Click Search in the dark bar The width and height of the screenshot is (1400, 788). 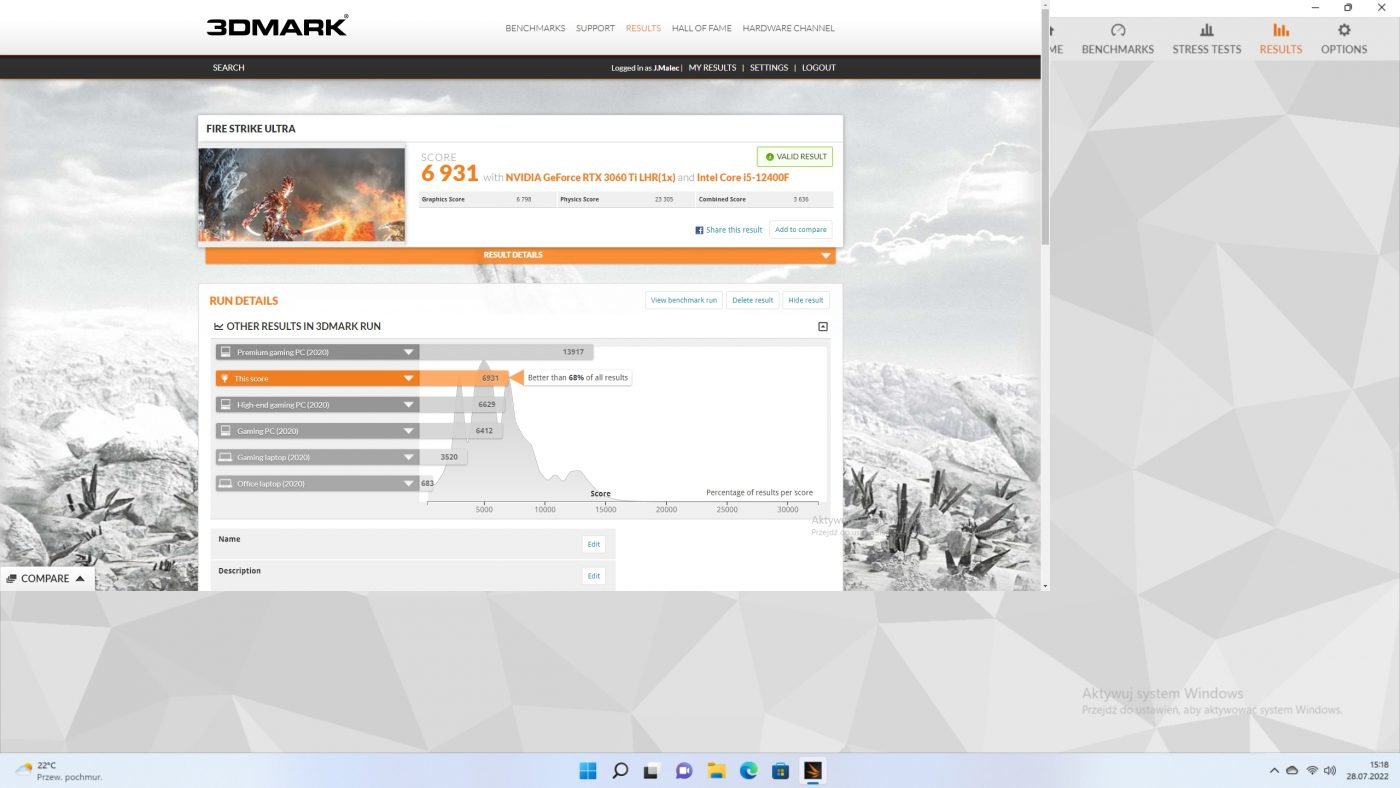[x=228, y=68]
